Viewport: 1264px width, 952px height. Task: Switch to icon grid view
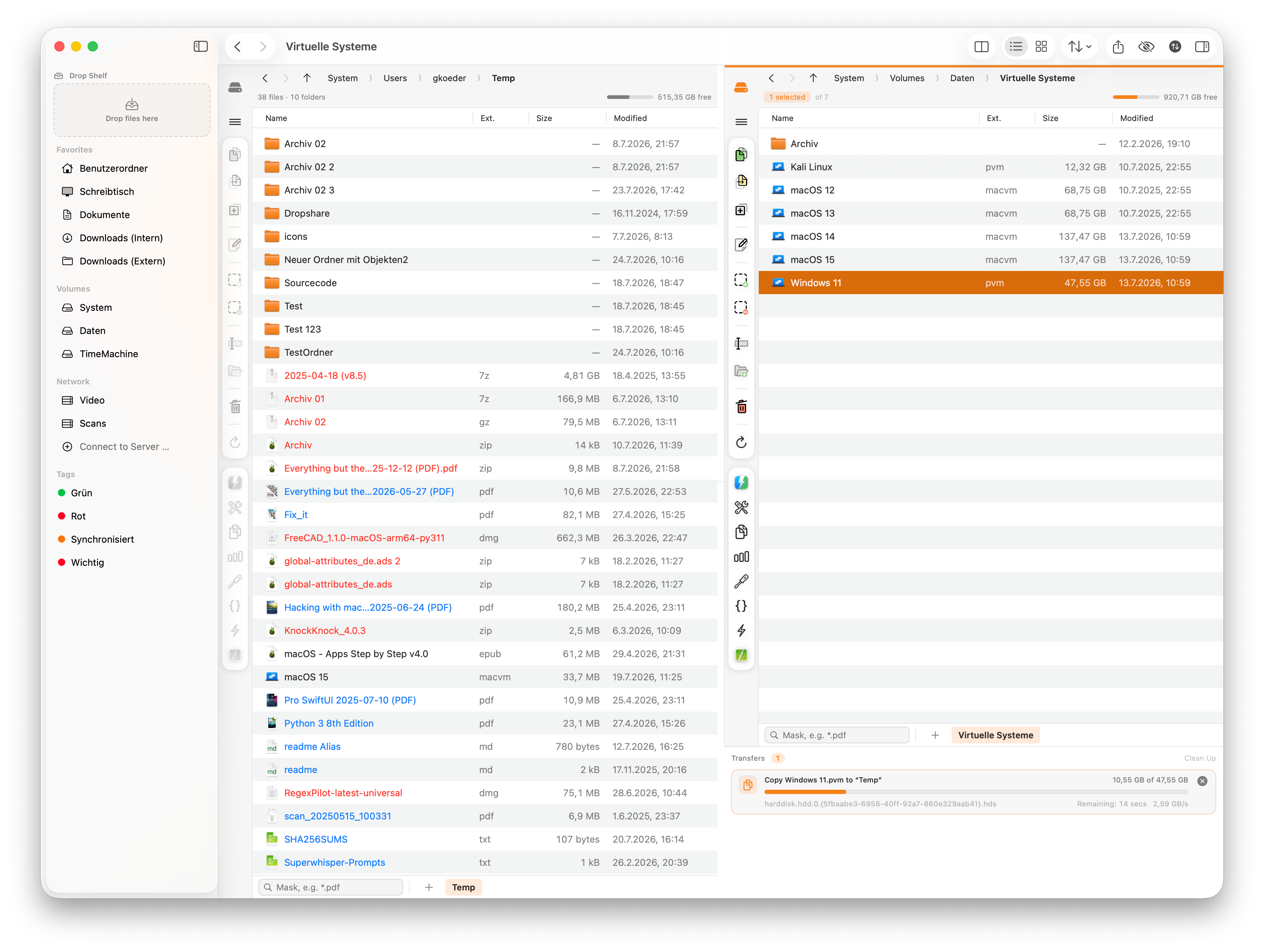[1041, 47]
